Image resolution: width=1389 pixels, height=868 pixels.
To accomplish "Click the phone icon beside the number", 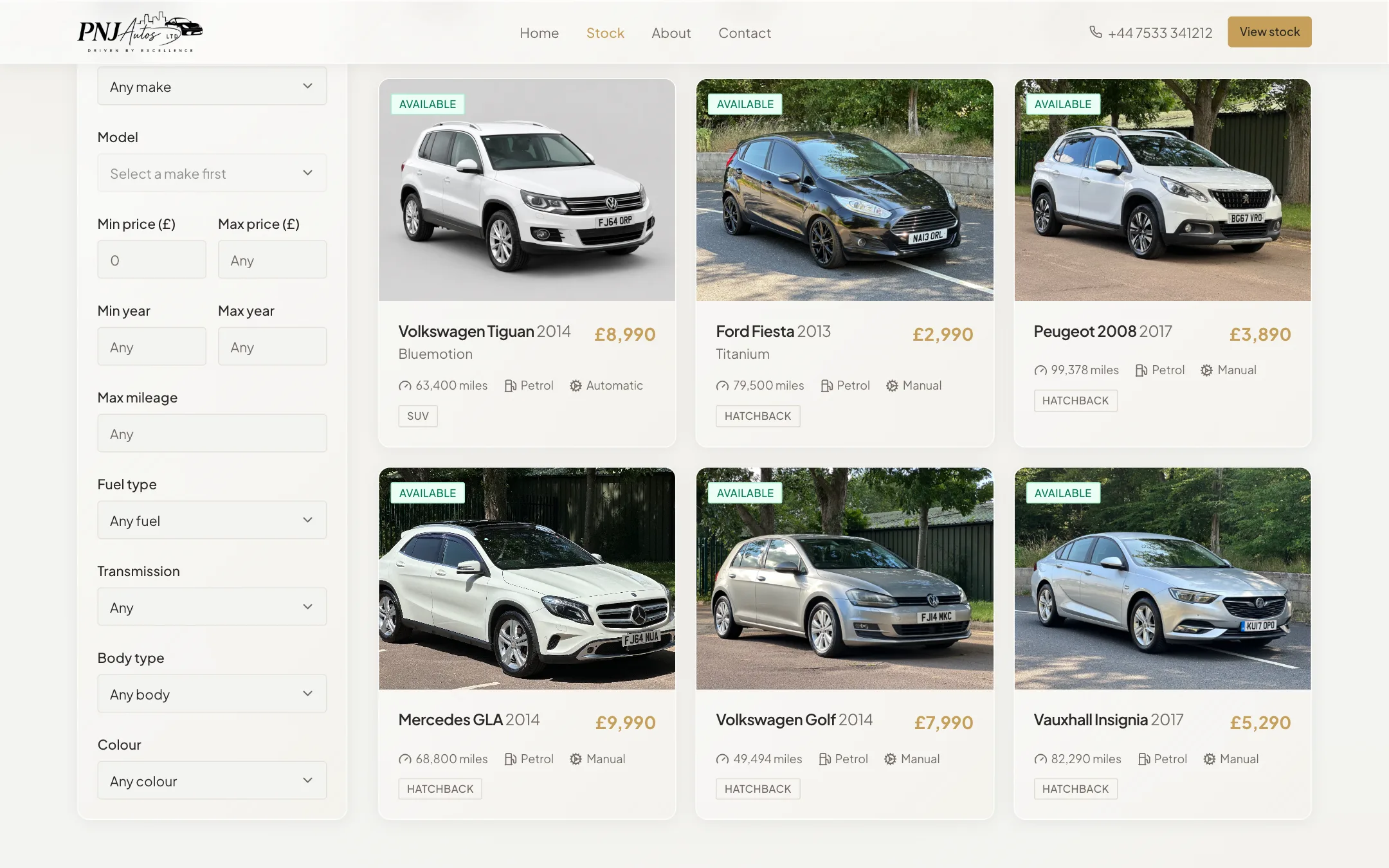I will [1096, 32].
